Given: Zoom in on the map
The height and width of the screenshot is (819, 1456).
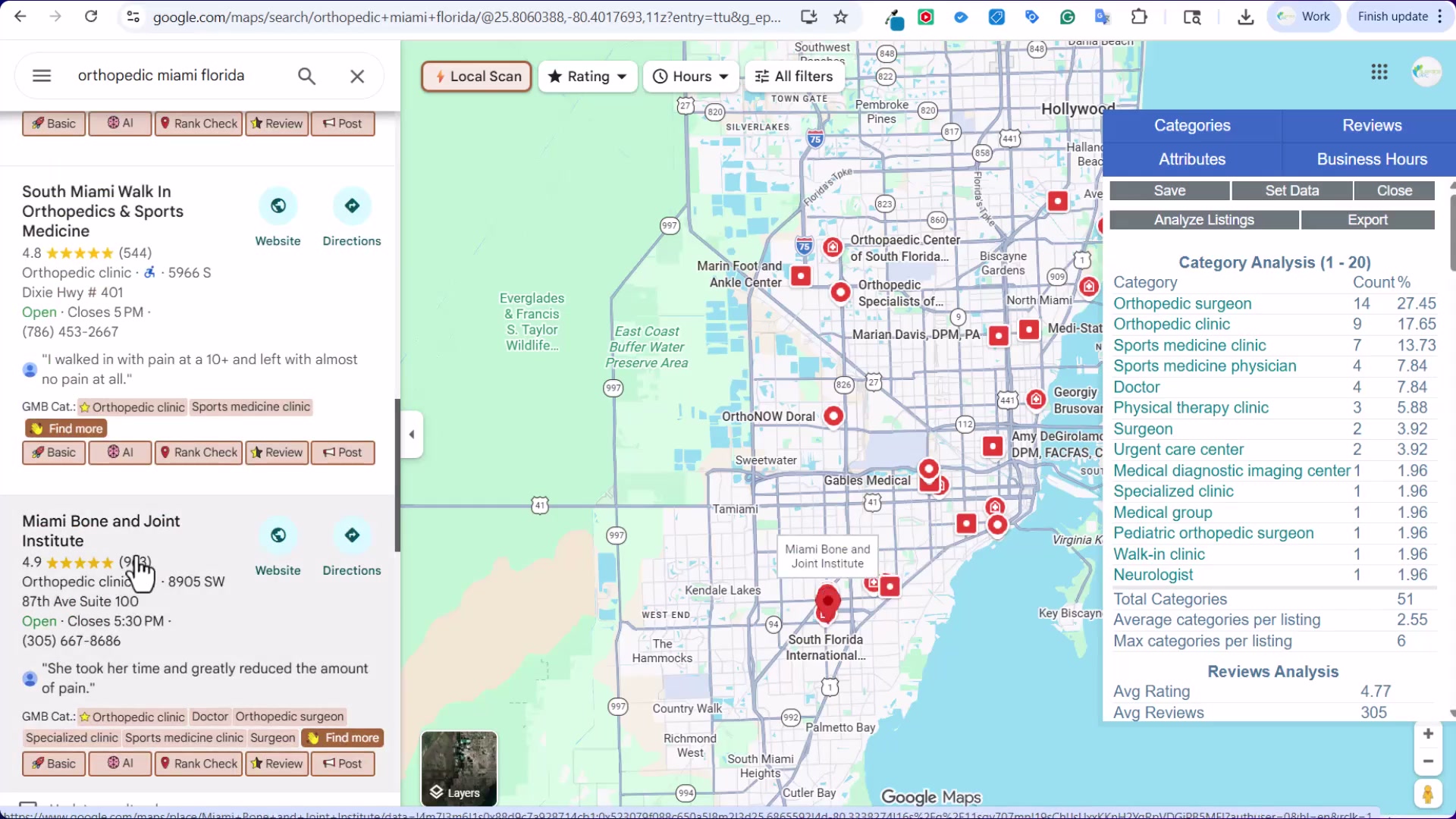Looking at the screenshot, I should pyautogui.click(x=1428, y=734).
